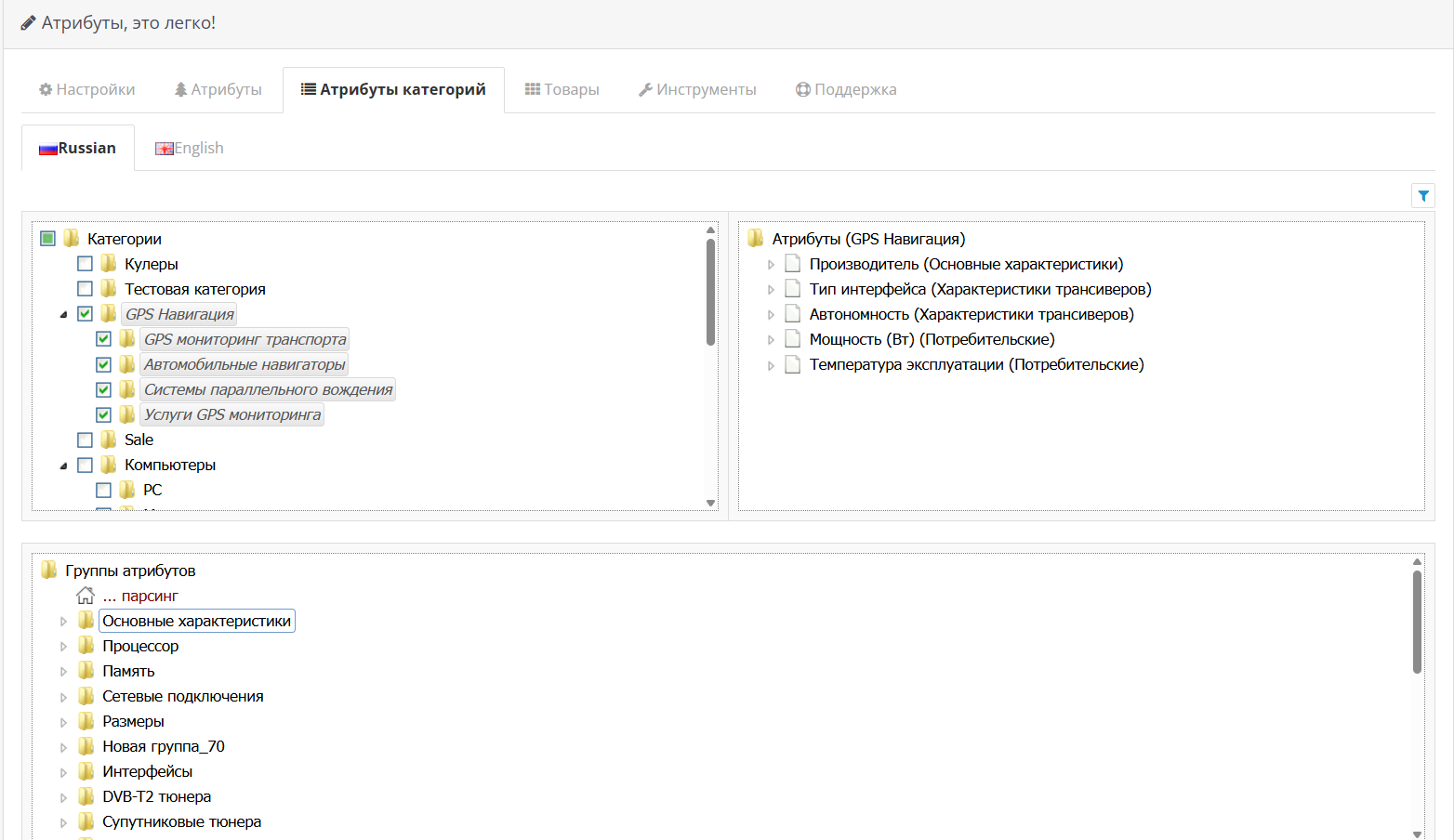Click the blue filter funnel icon
1454x840 pixels.
tap(1422, 196)
